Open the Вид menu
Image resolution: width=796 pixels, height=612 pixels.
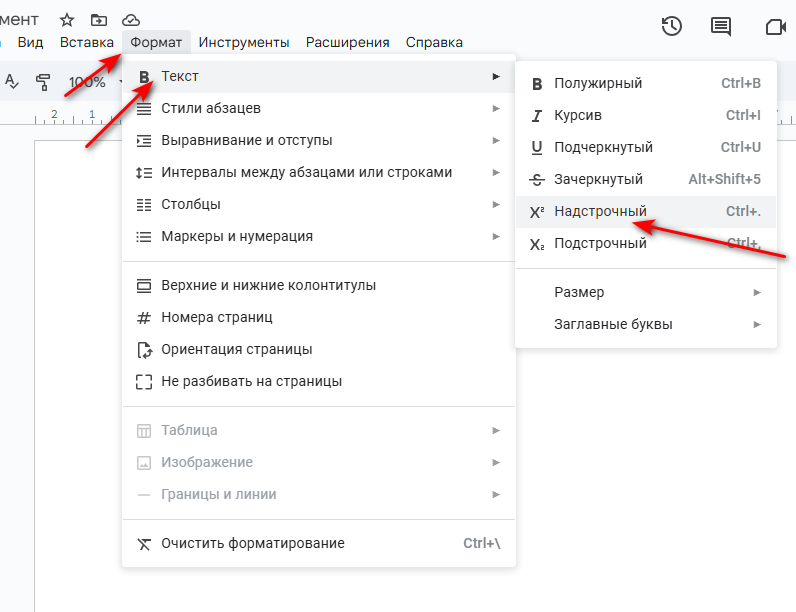[x=30, y=42]
